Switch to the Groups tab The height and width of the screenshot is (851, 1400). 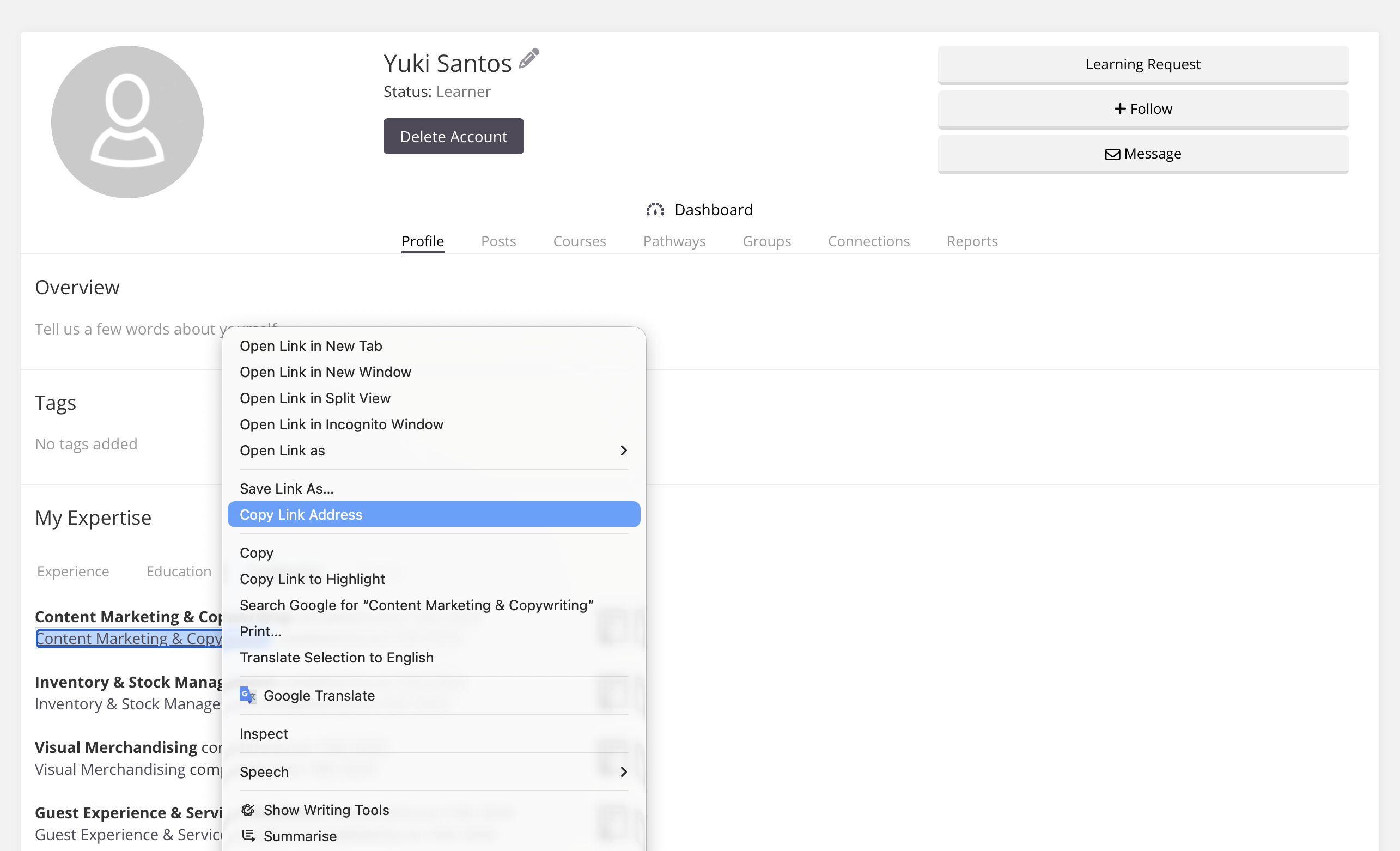(766, 241)
